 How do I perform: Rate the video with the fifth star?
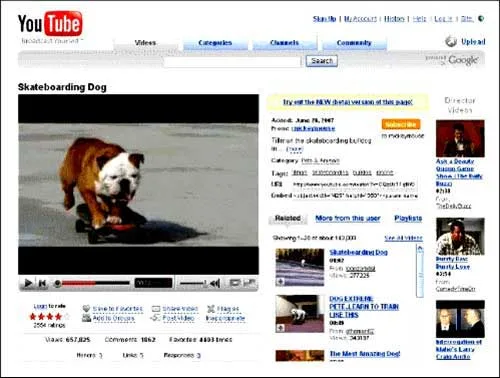(67, 316)
